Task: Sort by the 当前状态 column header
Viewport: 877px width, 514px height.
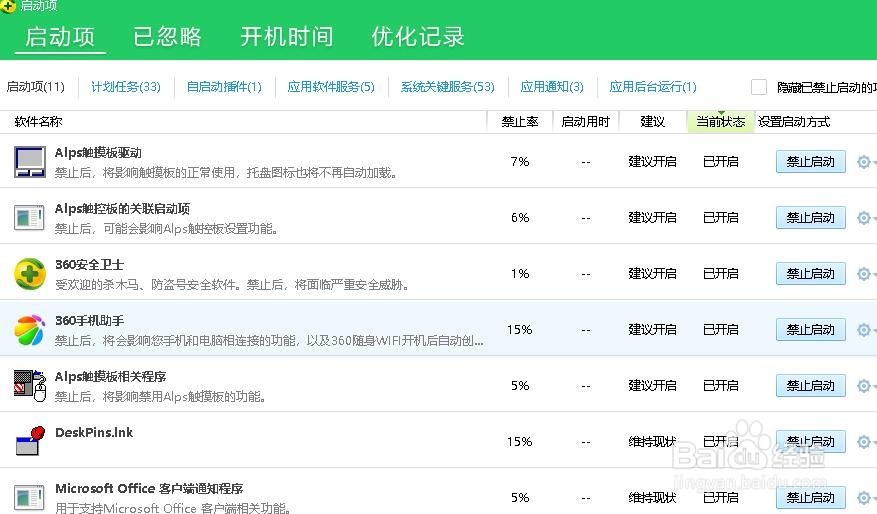Action: tap(720, 122)
